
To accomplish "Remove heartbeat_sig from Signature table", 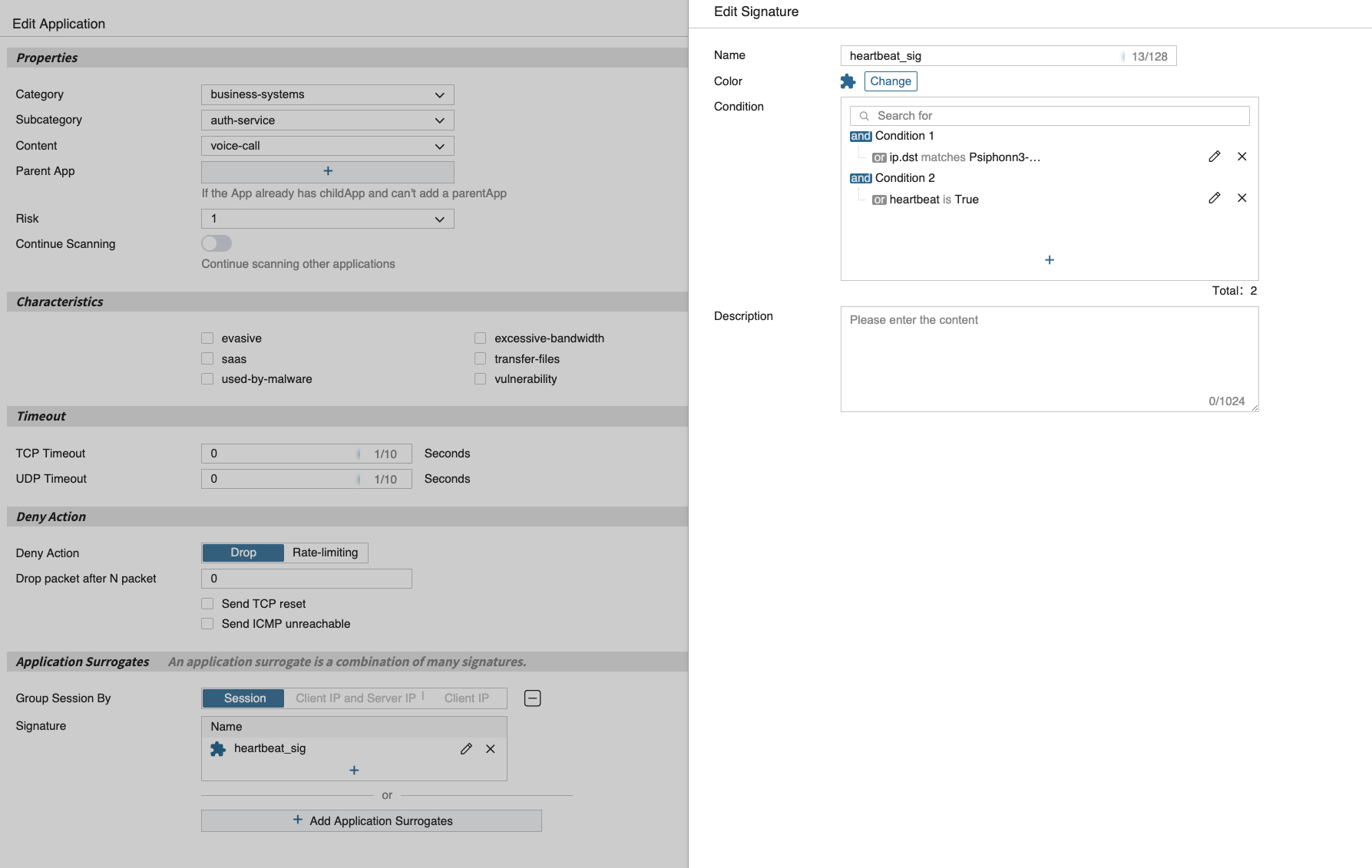I will tap(491, 749).
